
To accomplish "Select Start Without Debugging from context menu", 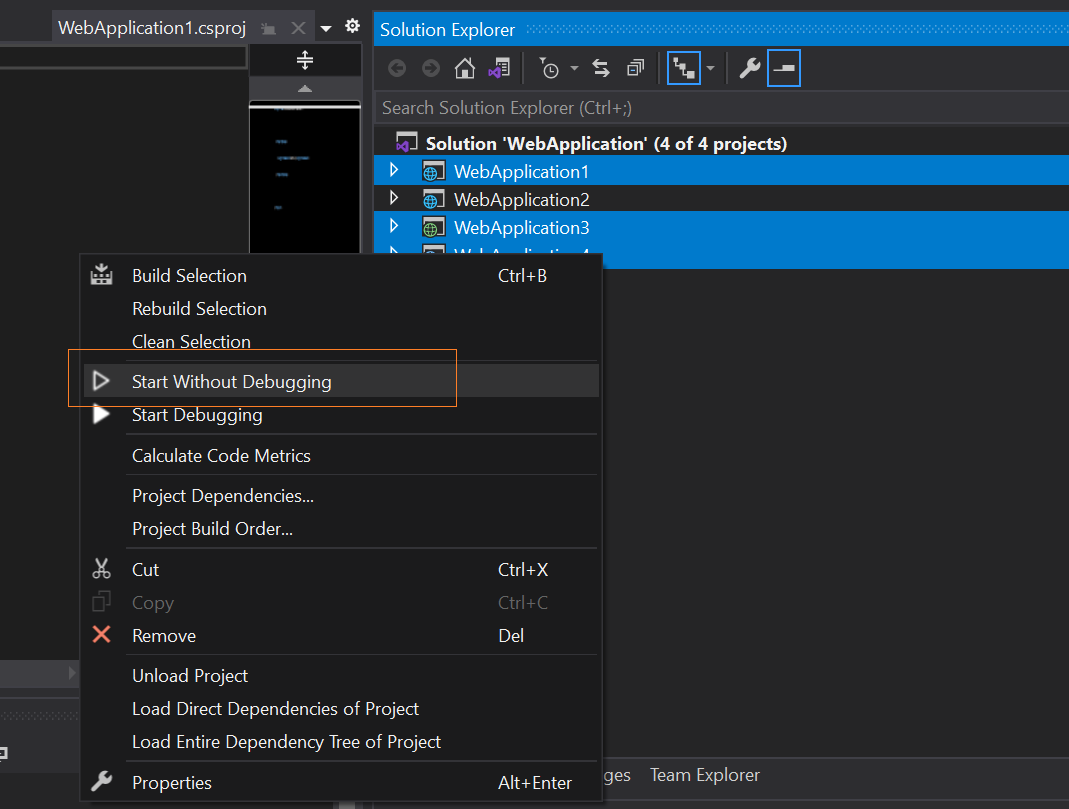I will 231,381.
